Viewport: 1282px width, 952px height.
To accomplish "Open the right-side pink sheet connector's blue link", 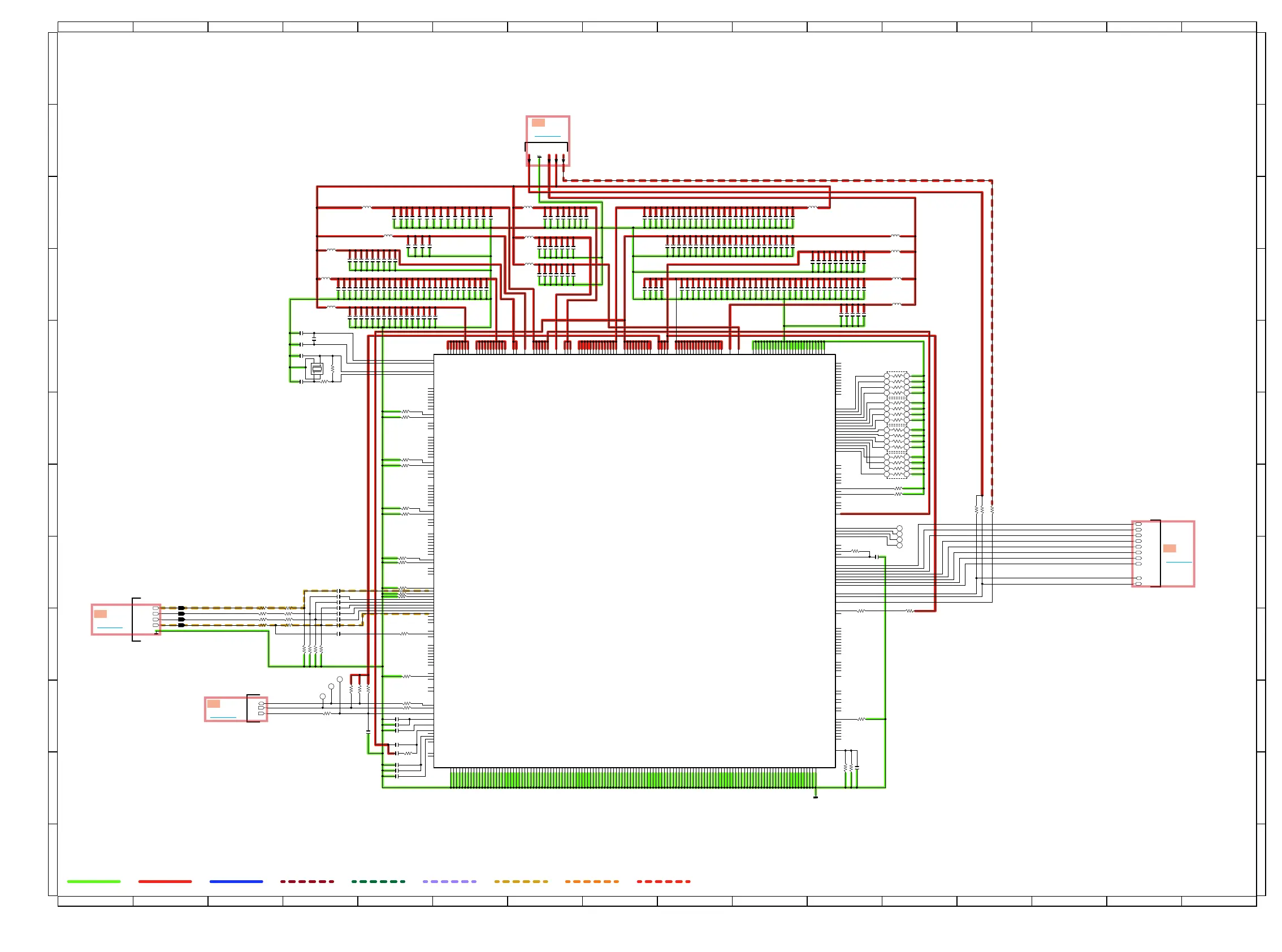I will (1179, 562).
